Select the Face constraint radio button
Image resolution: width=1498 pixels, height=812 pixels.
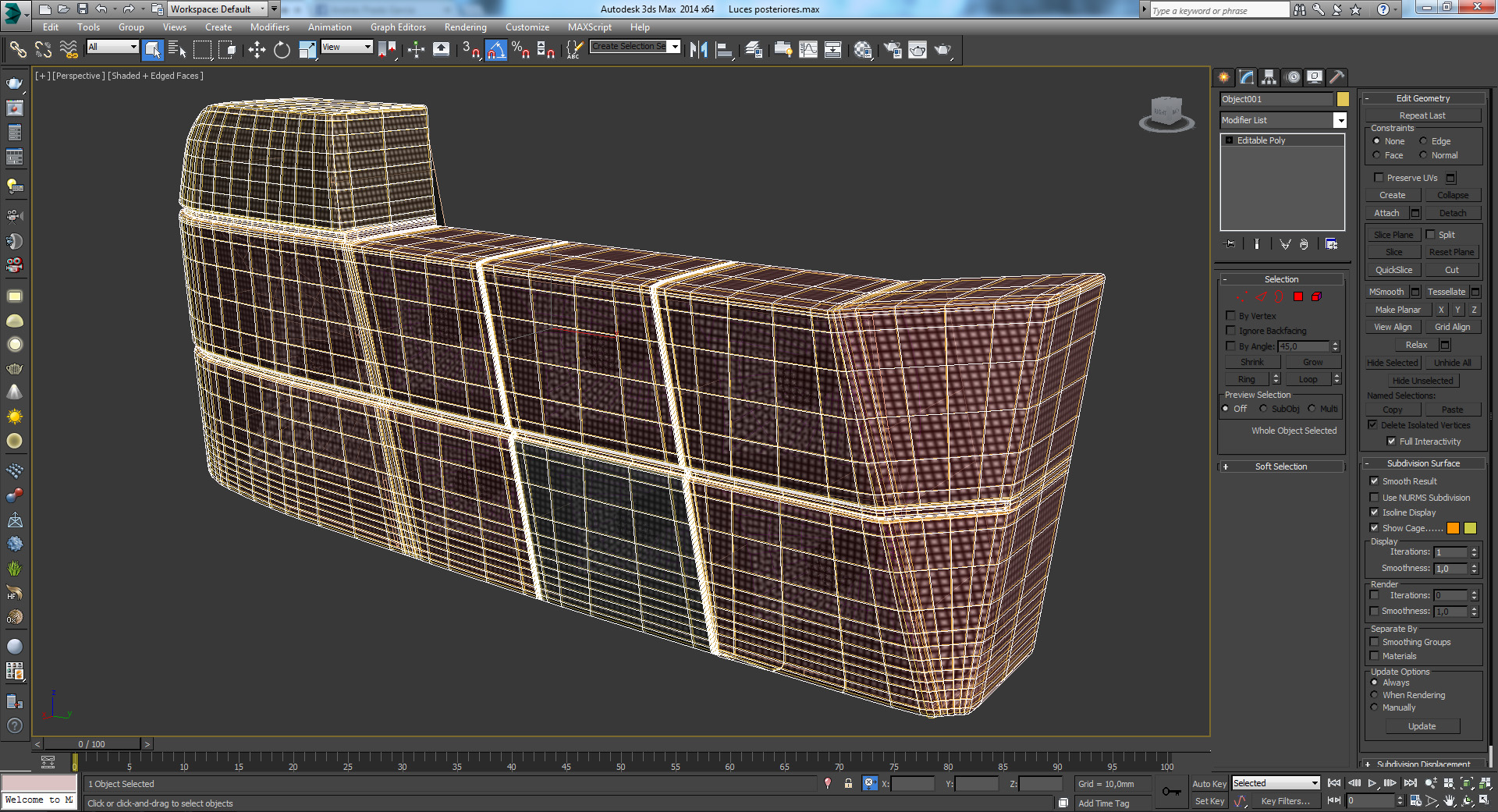pos(1377,155)
